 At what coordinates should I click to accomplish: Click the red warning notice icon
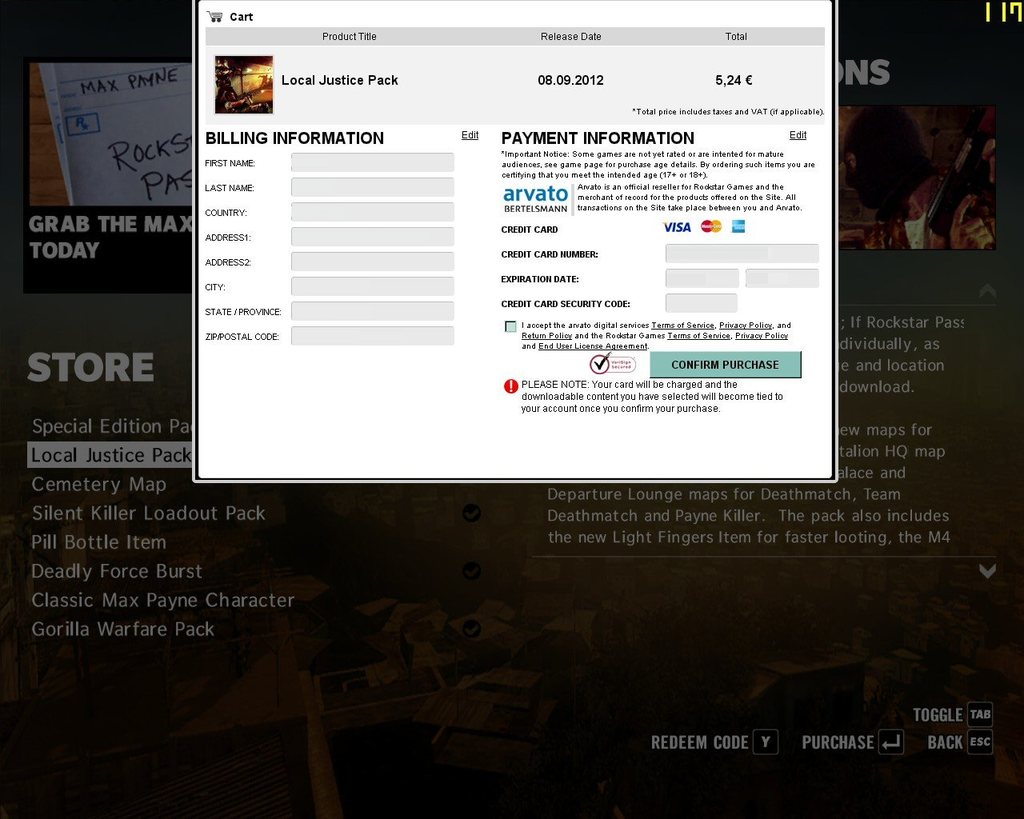click(x=511, y=386)
